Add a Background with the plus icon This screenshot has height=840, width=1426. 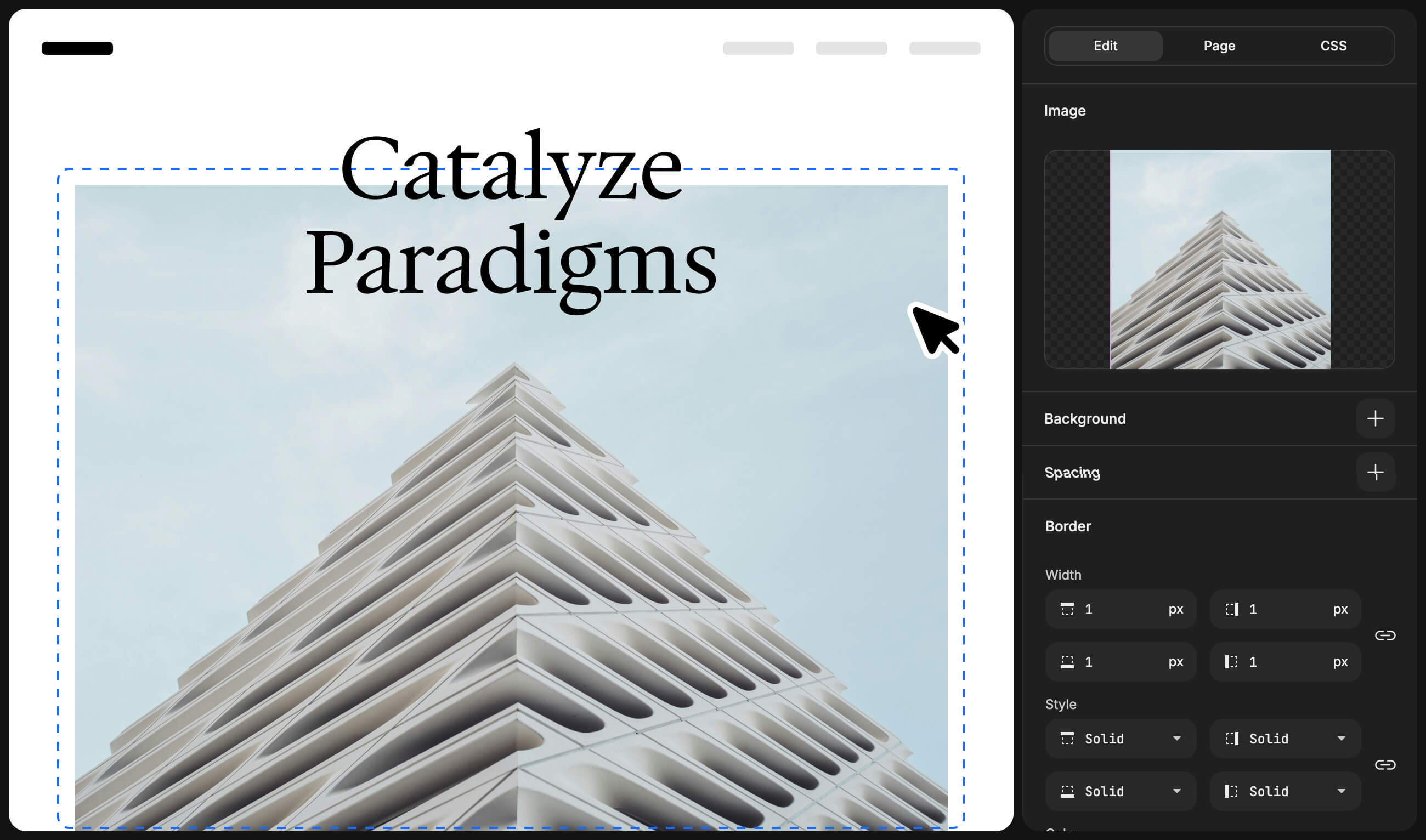1375,419
